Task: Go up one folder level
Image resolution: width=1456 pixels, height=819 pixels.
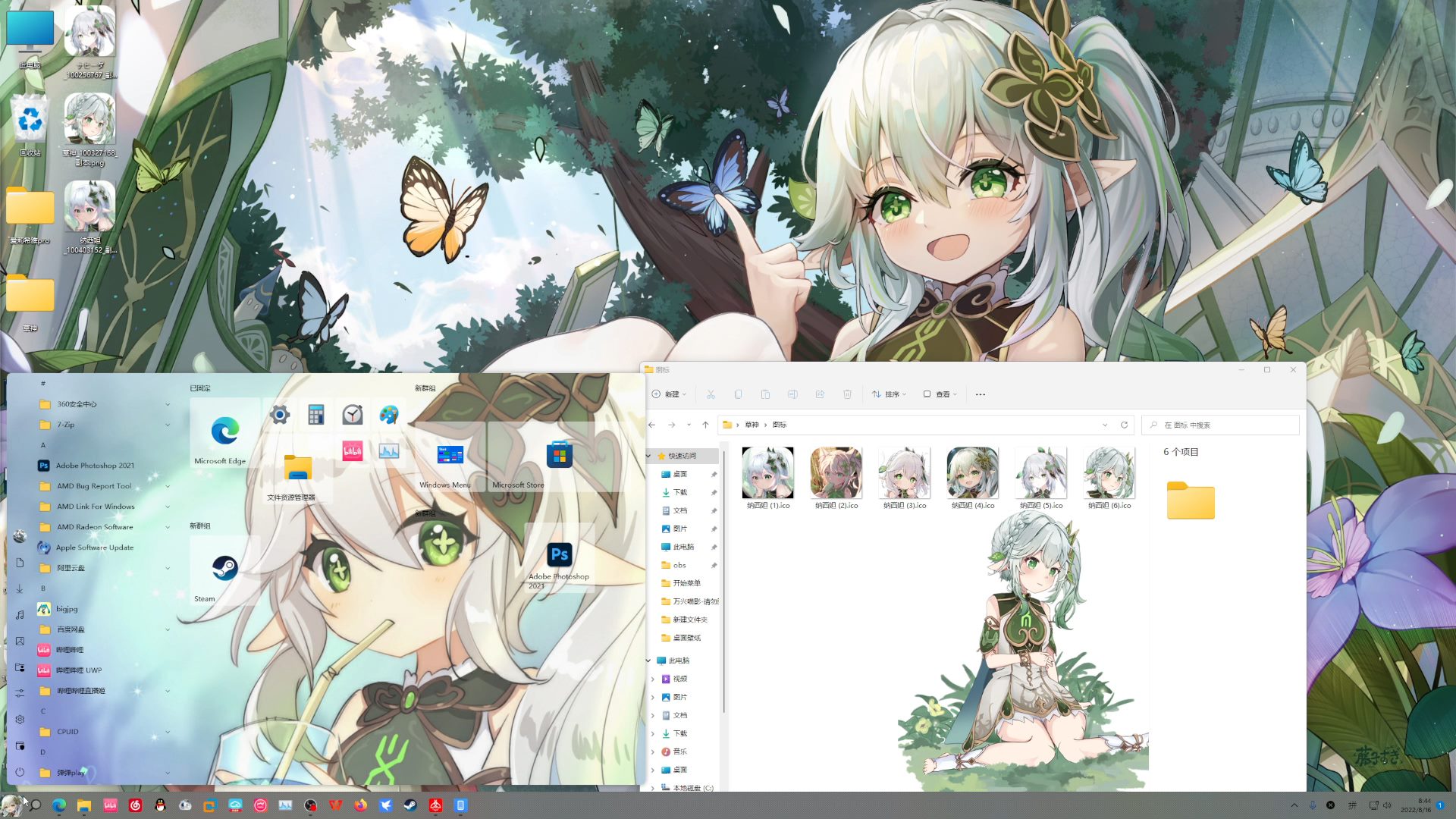Action: 705,425
